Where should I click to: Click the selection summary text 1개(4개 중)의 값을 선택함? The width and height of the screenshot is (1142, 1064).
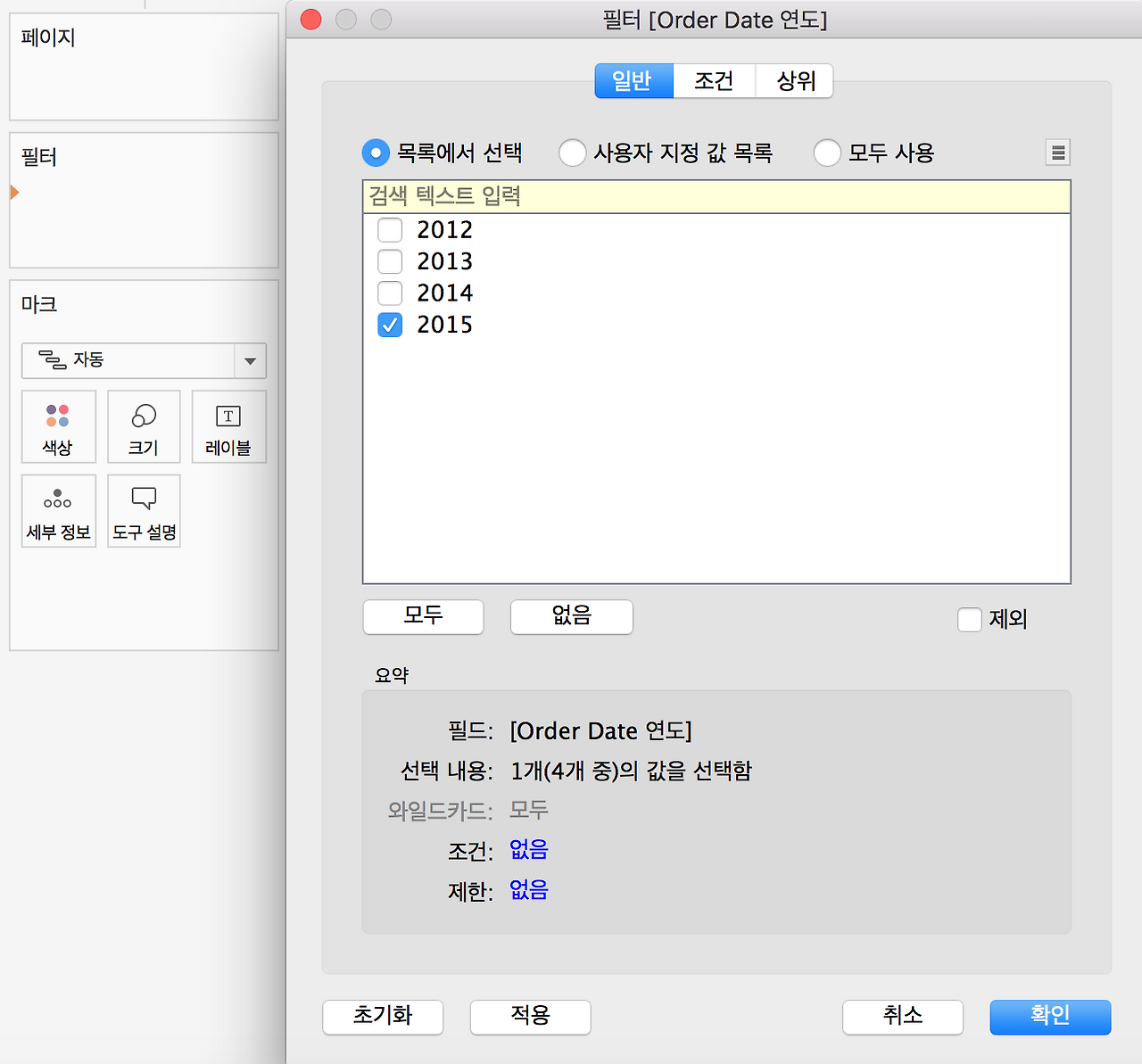click(x=632, y=771)
